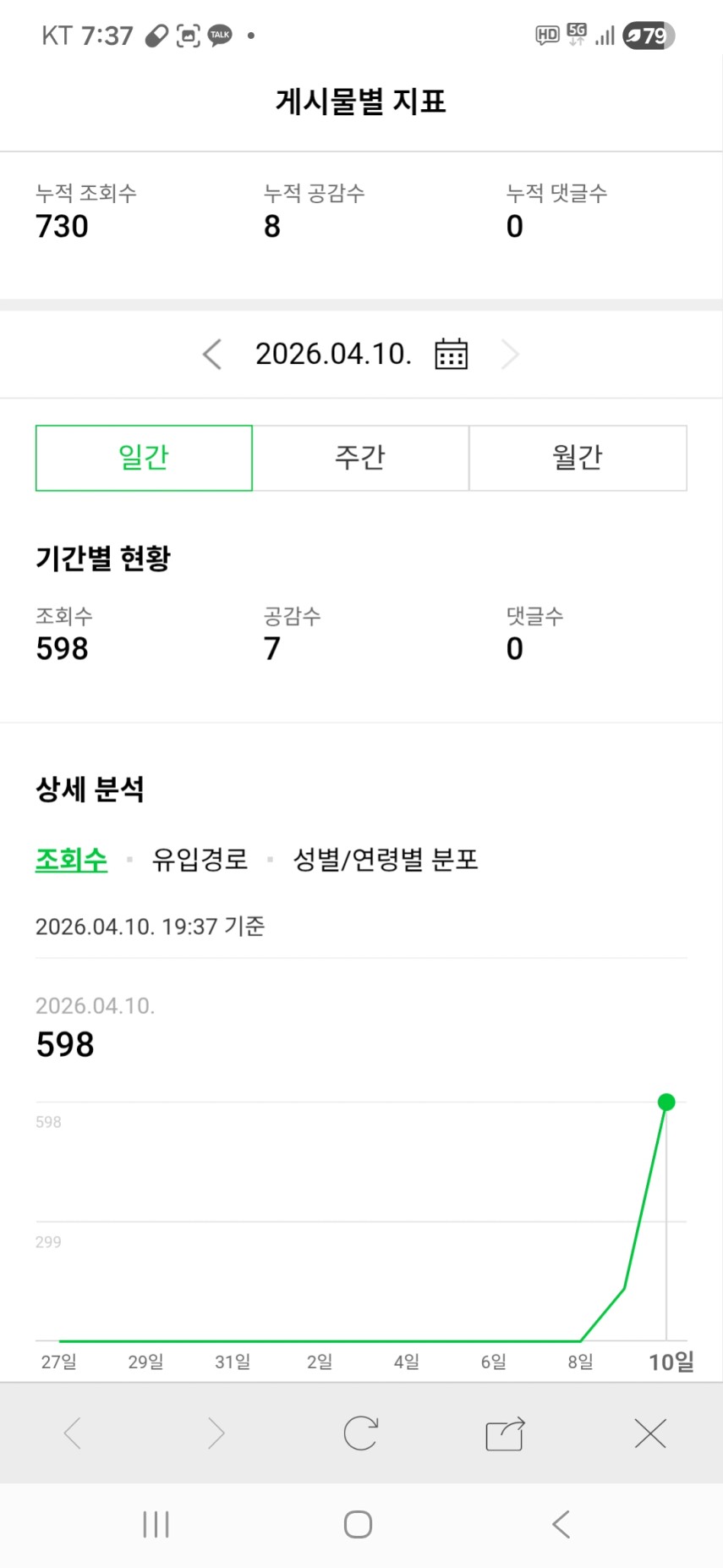Select the 일간 daily tab
This screenshot has width=723, height=1568.
coord(144,458)
